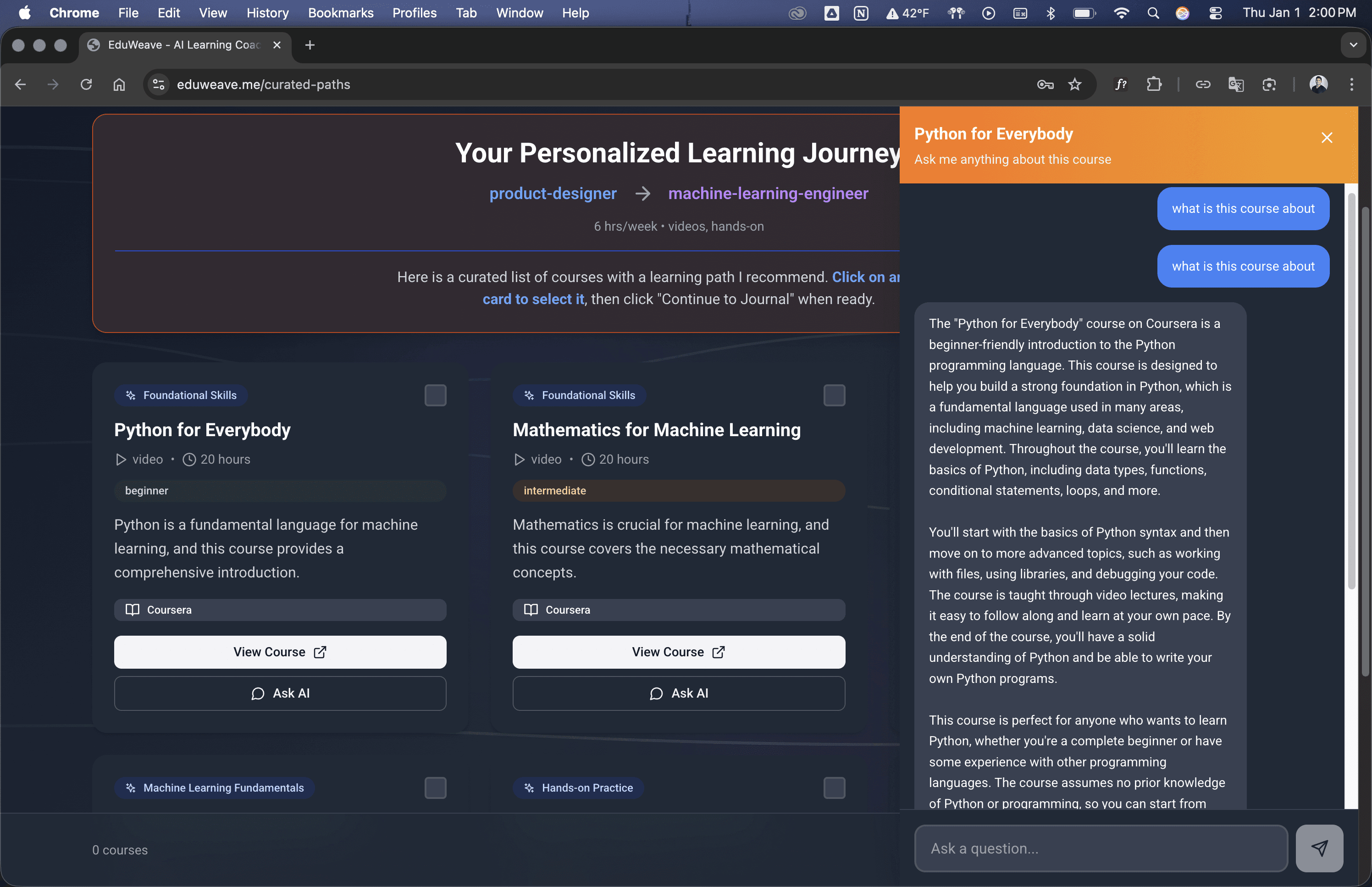The width and height of the screenshot is (1372, 887).
Task: Send the chat question with paper-plane icon
Action: click(1319, 848)
